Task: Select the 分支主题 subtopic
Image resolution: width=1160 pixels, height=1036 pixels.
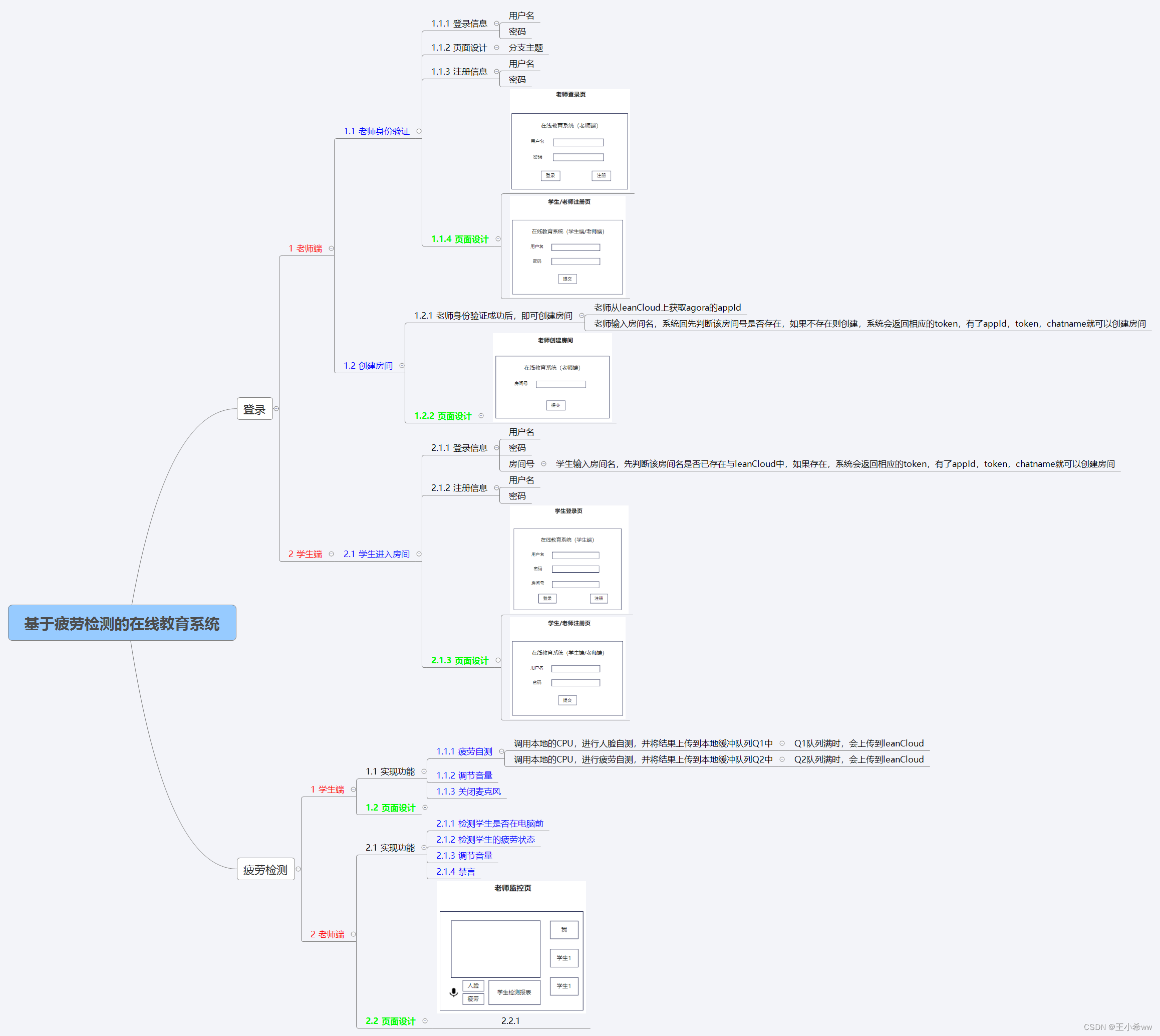Action: (x=525, y=47)
